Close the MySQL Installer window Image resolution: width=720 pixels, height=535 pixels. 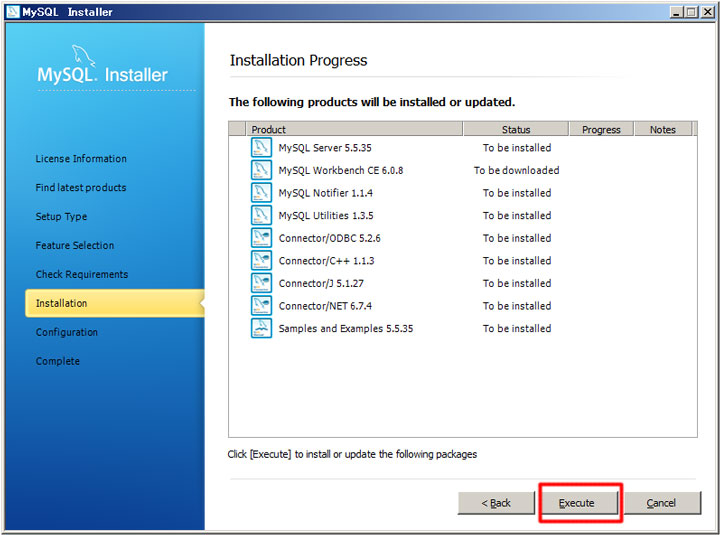707,12
